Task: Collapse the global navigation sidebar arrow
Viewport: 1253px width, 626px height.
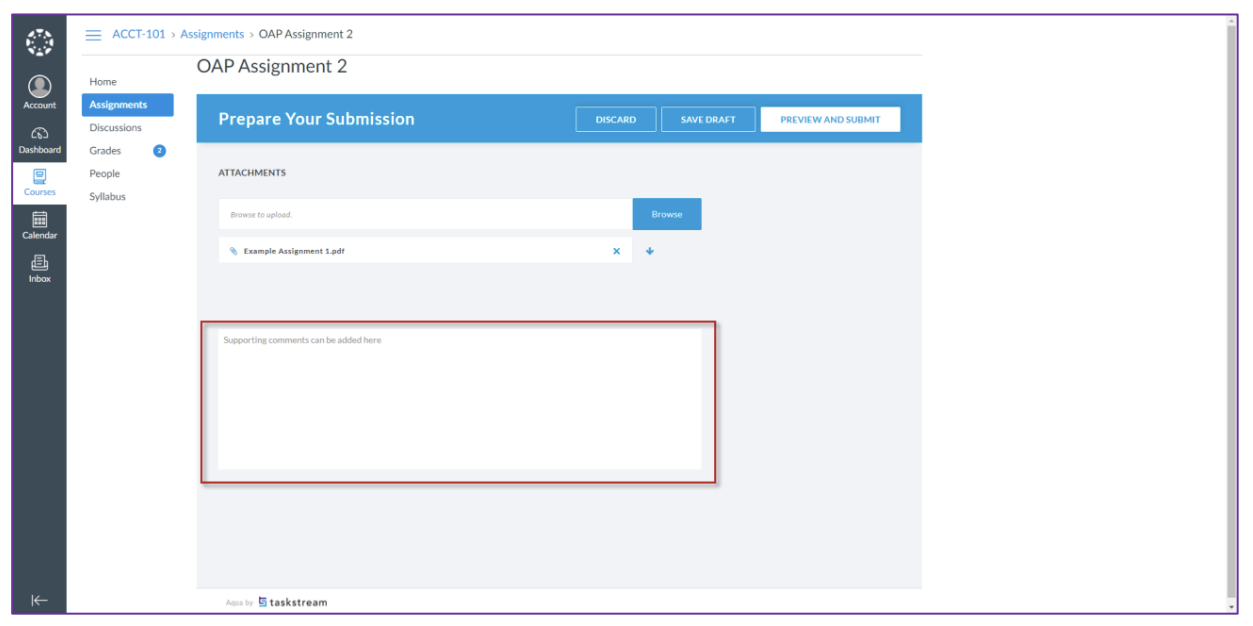Action: pos(39,600)
